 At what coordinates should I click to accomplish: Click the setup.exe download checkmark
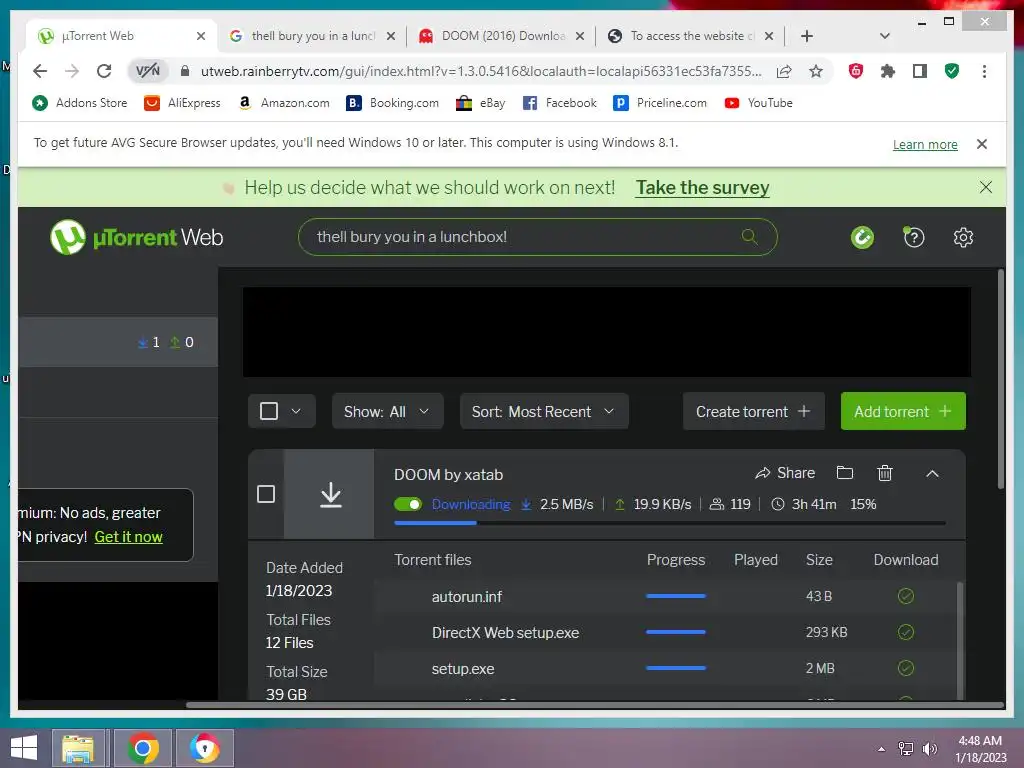point(906,667)
